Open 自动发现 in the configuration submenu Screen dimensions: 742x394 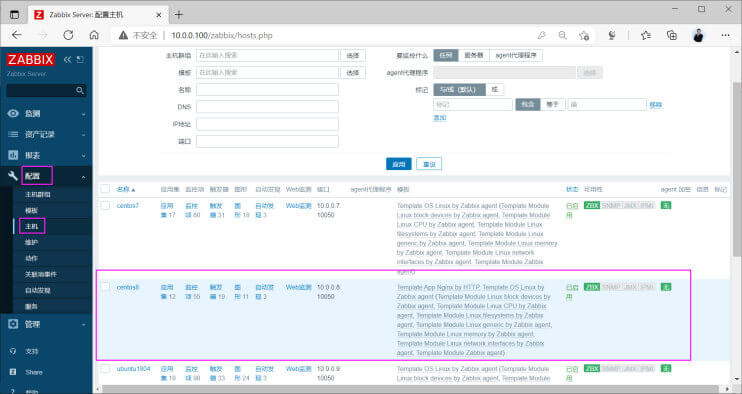click(38, 290)
